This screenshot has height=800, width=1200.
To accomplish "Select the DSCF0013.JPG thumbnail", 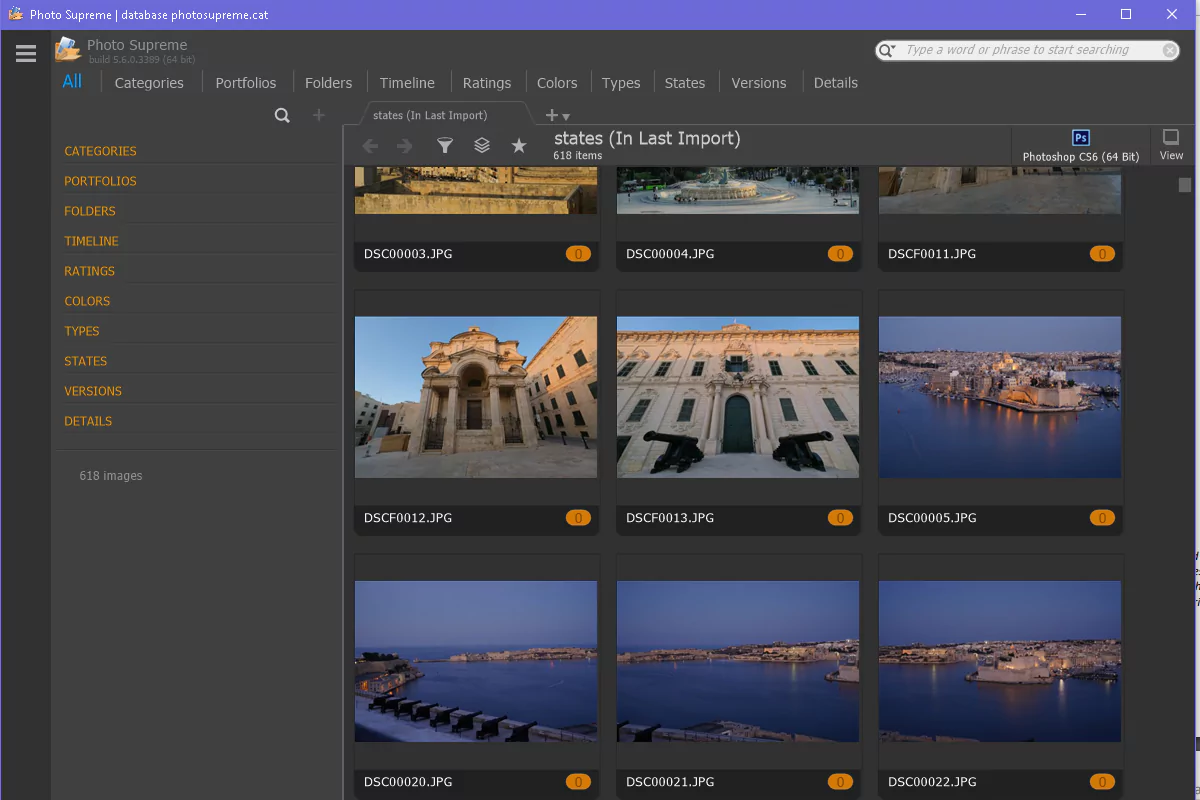I will point(738,397).
